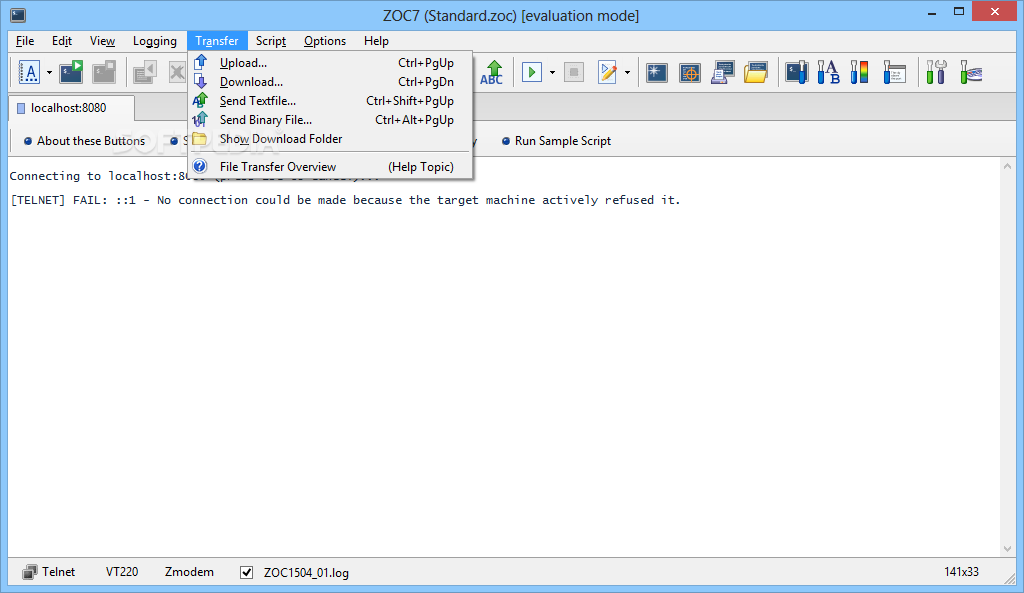This screenshot has width=1024, height=593.
Task: Click the Run Sample Script button
Action: click(x=556, y=140)
